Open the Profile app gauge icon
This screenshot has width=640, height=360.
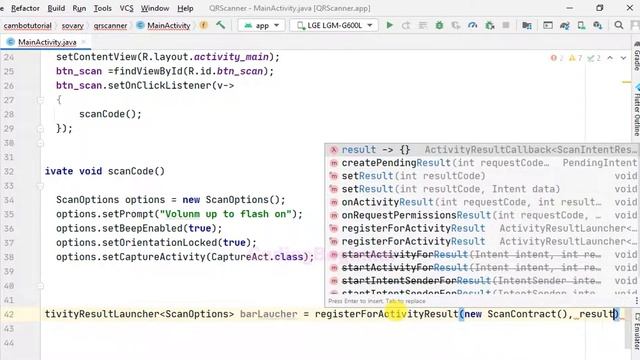click(x=473, y=25)
